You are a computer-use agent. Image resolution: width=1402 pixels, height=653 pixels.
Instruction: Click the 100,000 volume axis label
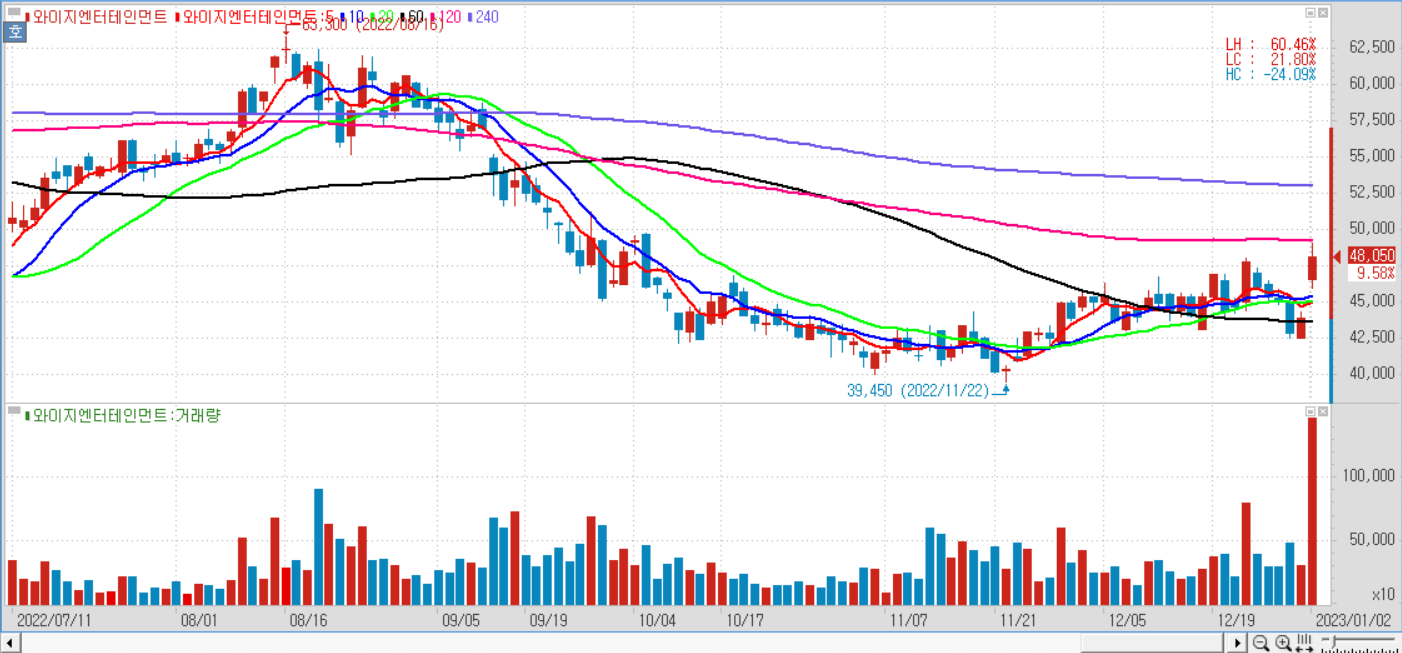[1368, 476]
